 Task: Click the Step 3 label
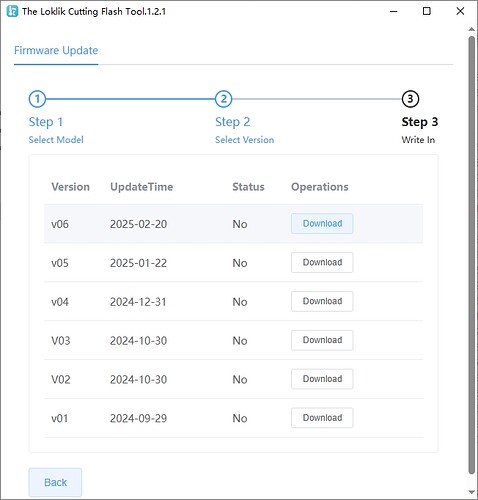tap(420, 122)
